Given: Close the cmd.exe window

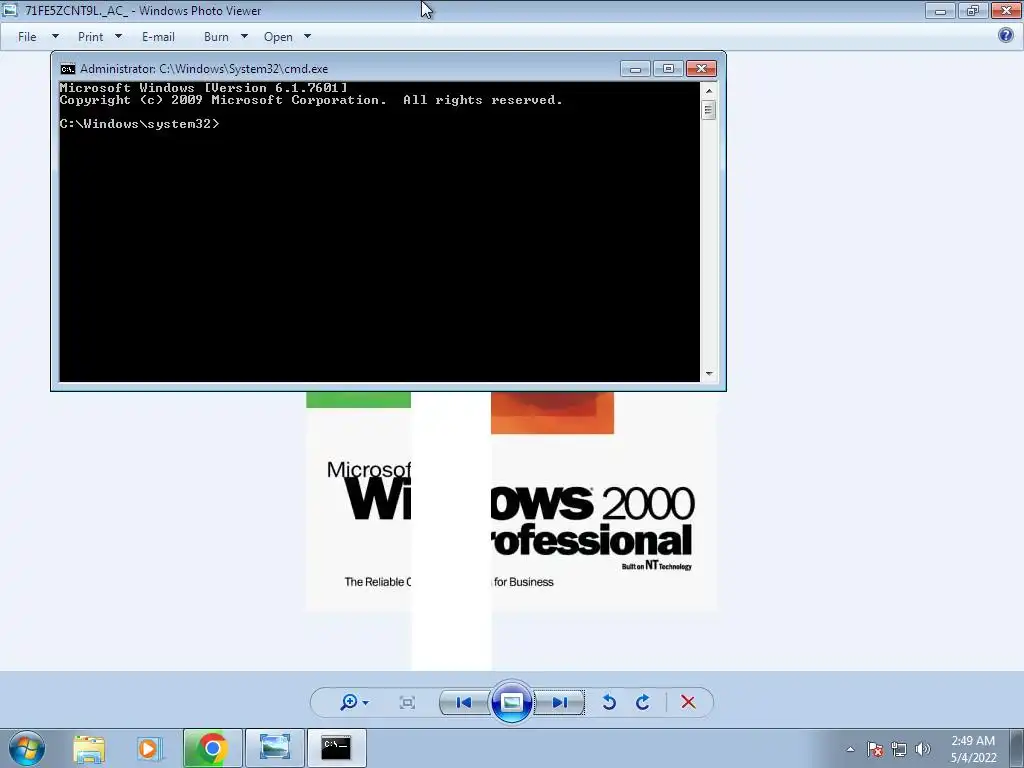Looking at the screenshot, I should (701, 69).
